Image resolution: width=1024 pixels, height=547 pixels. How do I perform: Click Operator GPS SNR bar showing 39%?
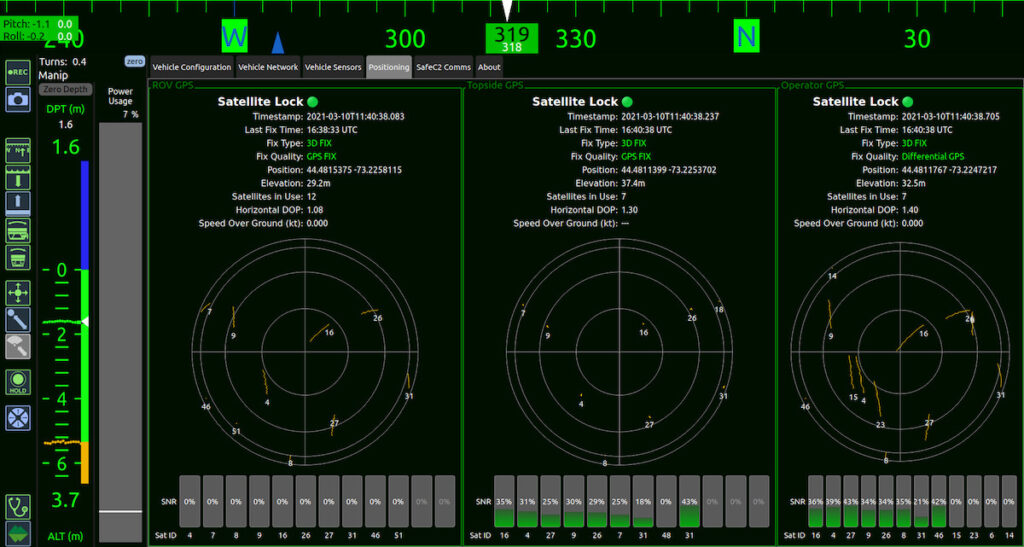click(833, 501)
